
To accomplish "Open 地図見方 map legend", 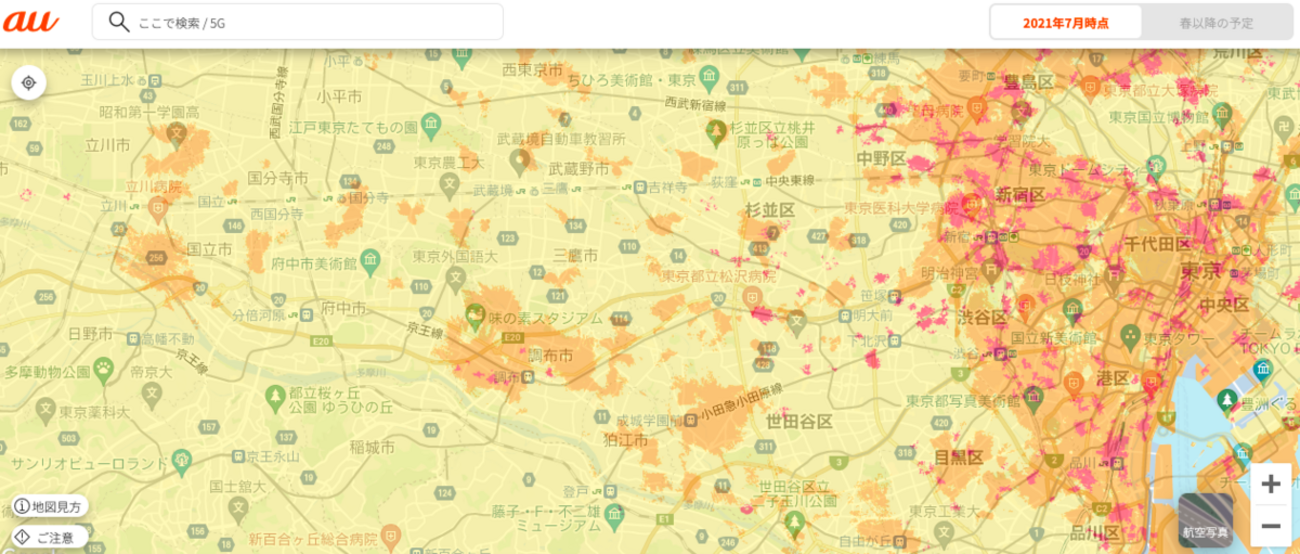I will pyautogui.click(x=48, y=506).
